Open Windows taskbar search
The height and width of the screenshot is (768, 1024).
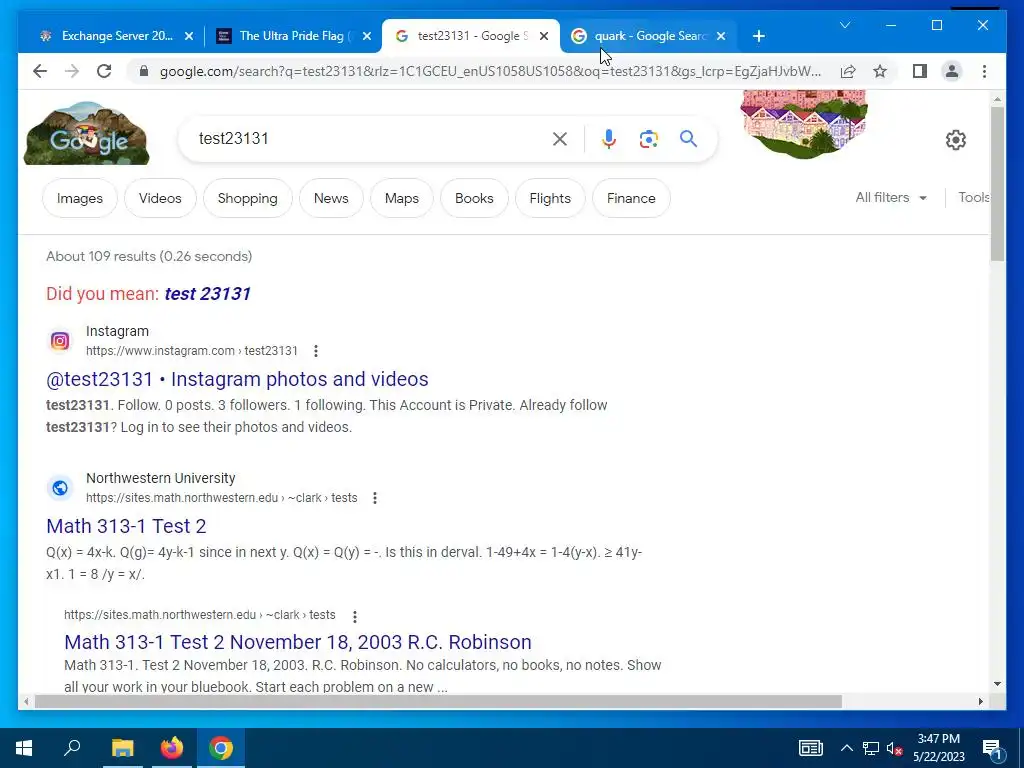point(72,748)
